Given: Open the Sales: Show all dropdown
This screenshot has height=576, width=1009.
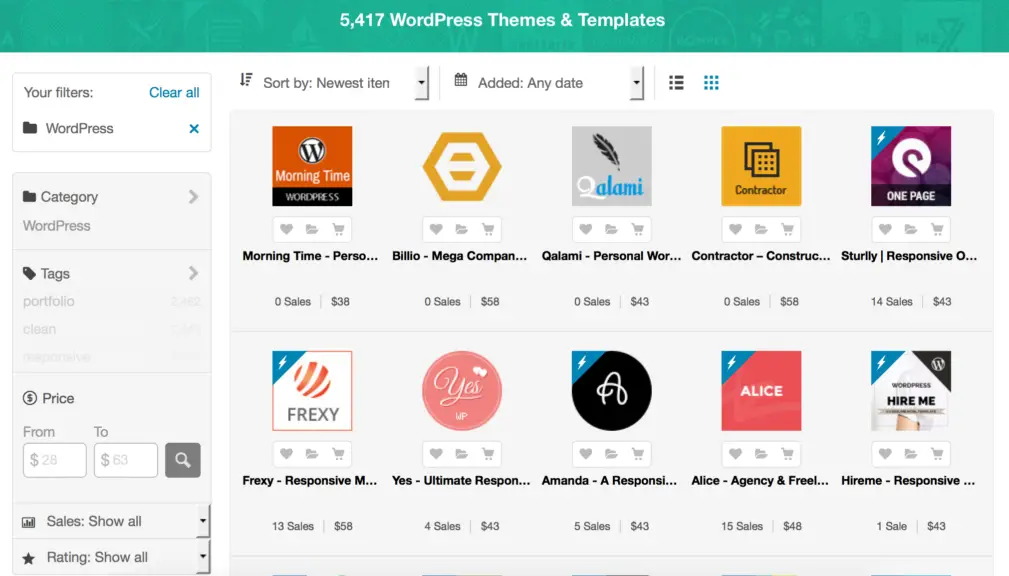Looking at the screenshot, I should (x=112, y=521).
